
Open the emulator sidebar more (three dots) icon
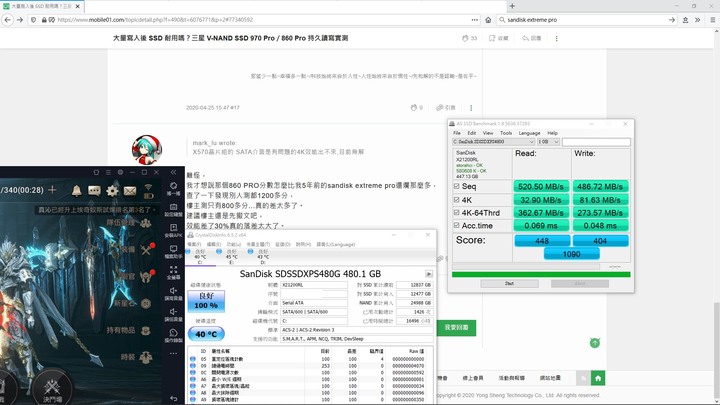173,354
